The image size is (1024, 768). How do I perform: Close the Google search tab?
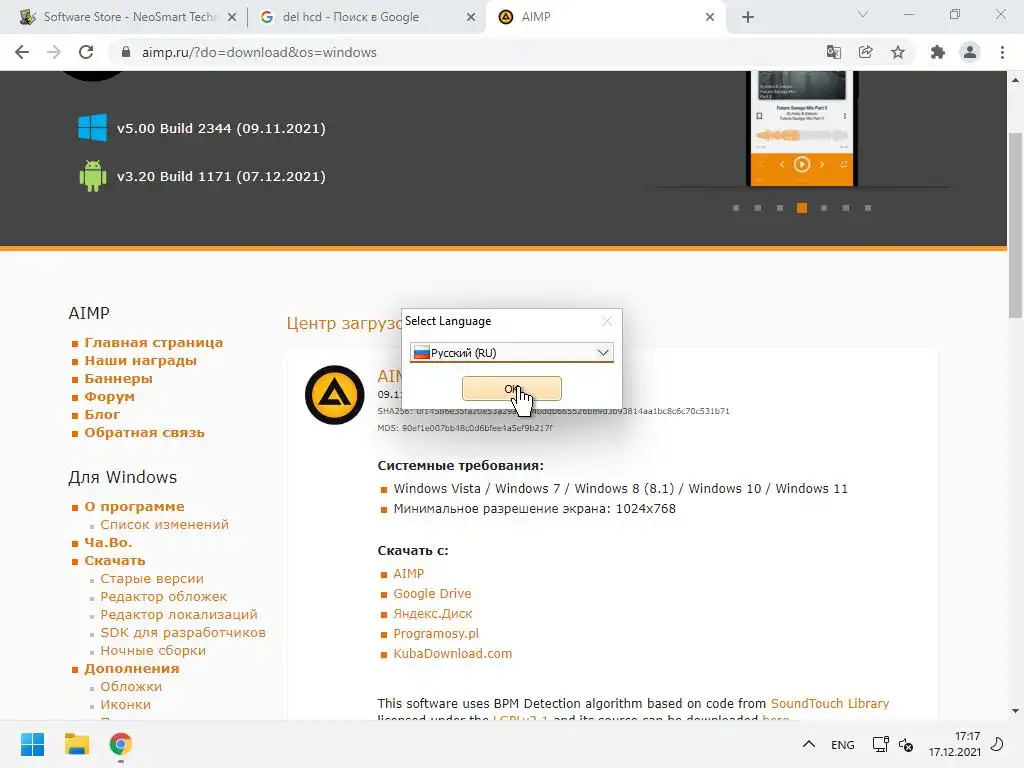click(471, 18)
